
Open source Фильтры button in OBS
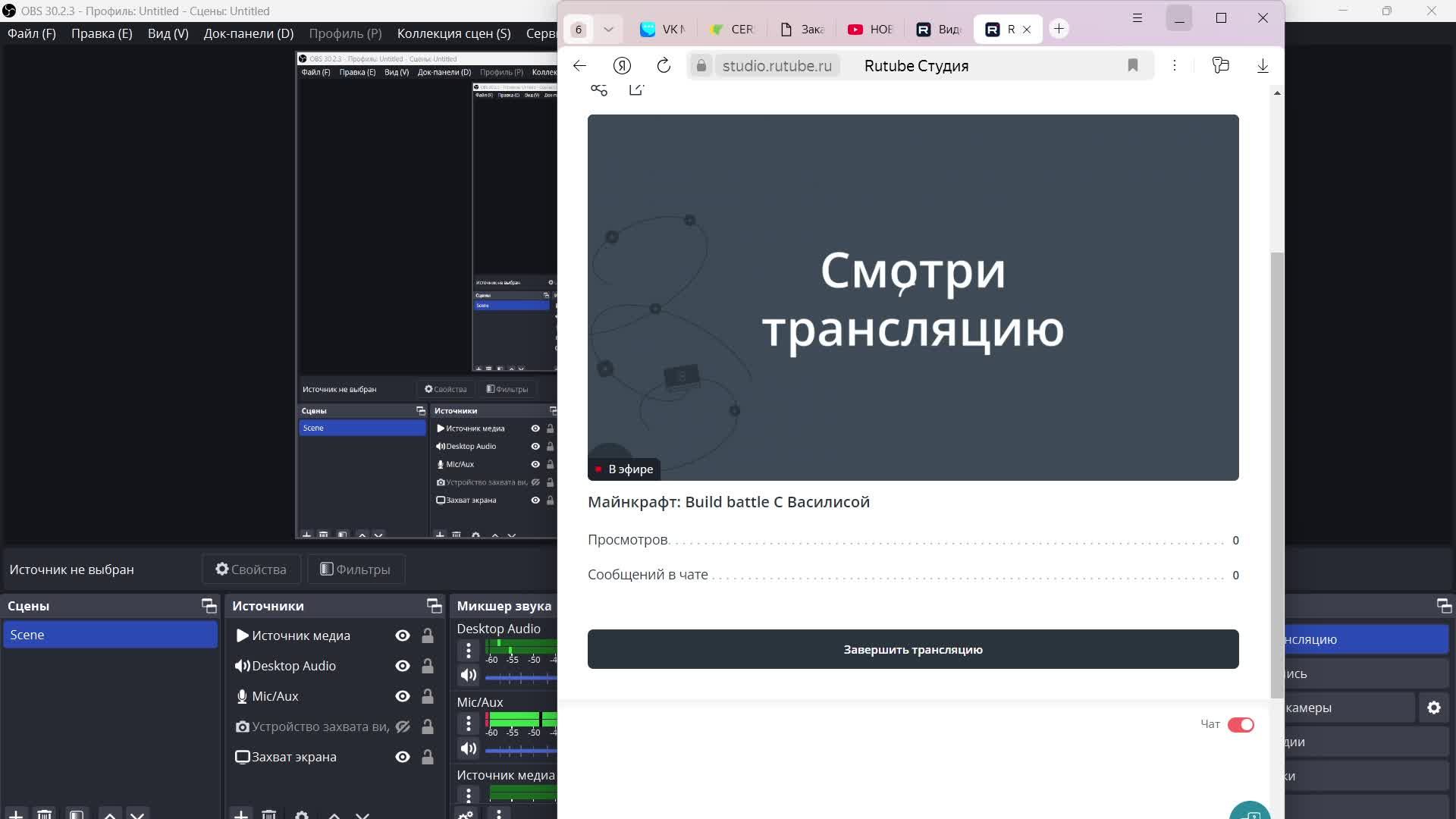point(356,570)
